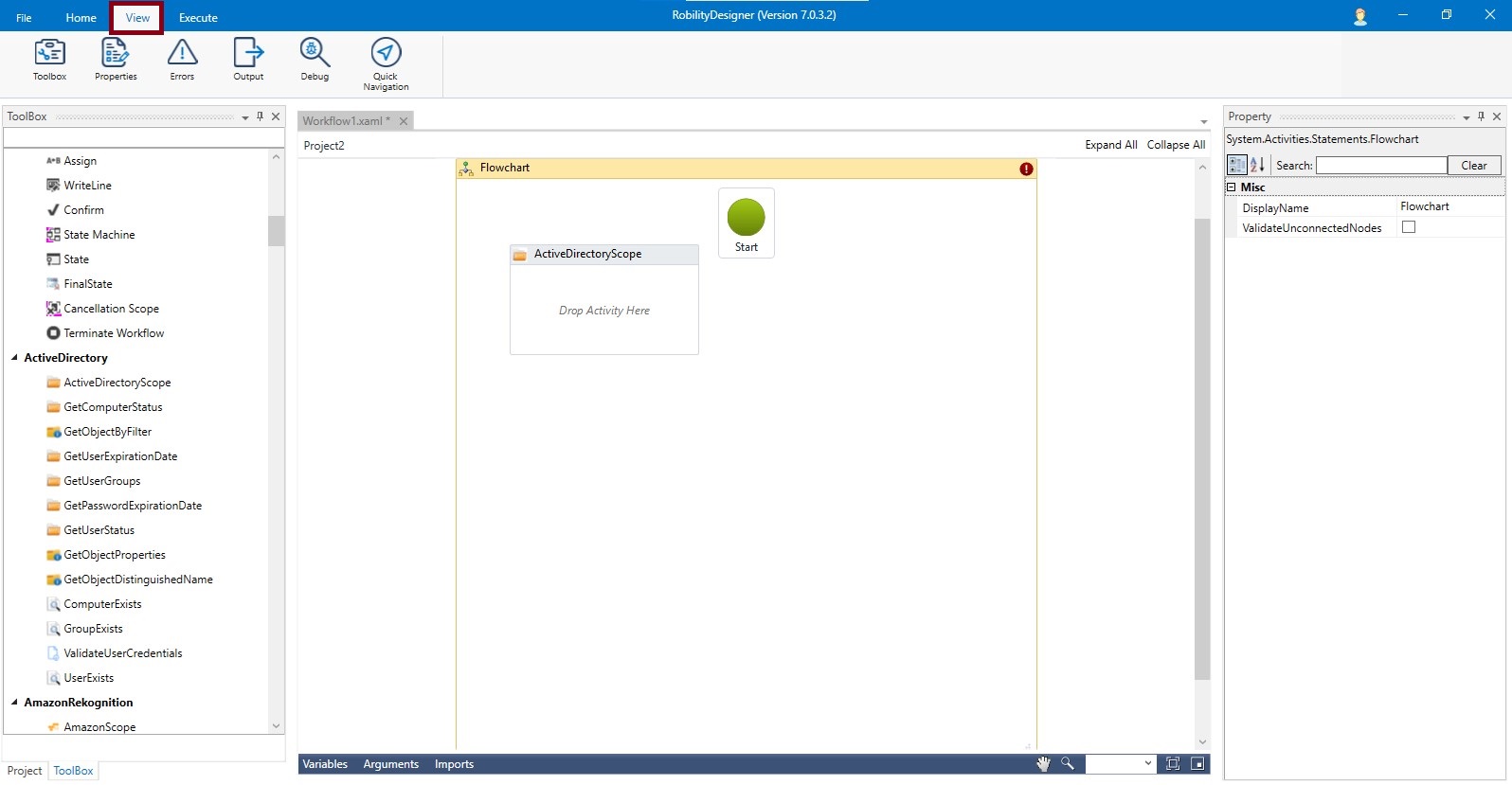Collapse the AmazonRekognition category
The image size is (1512, 785).
click(14, 703)
